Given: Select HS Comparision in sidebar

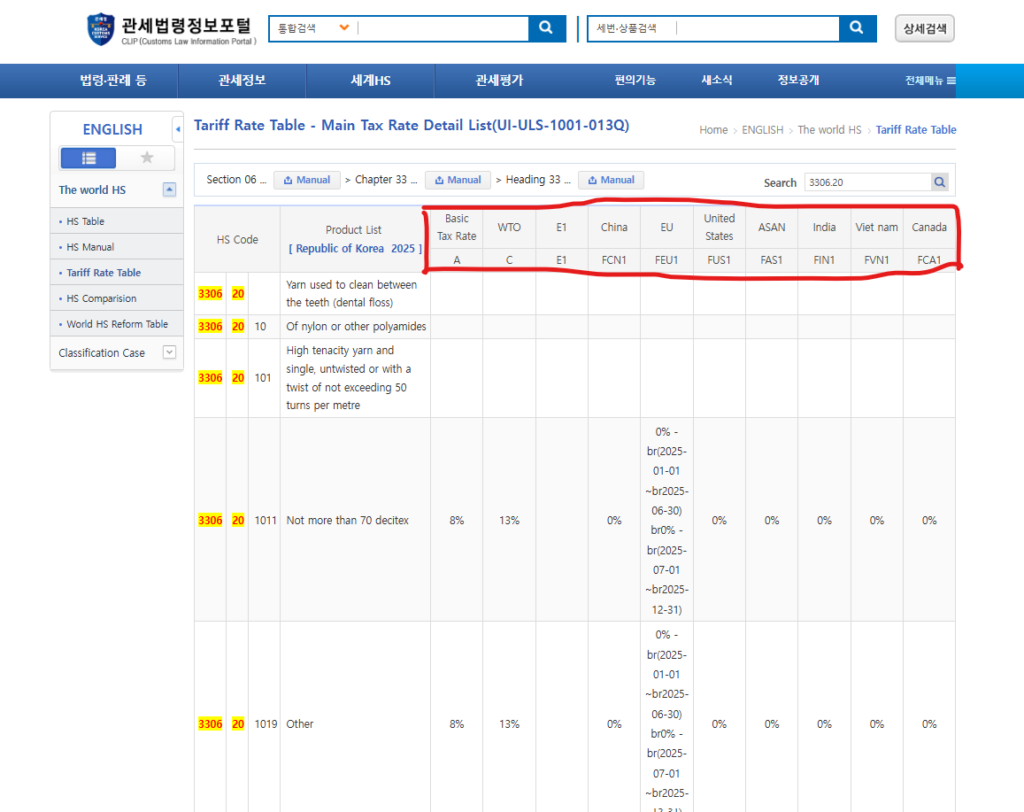Looking at the screenshot, I should [x=101, y=298].
